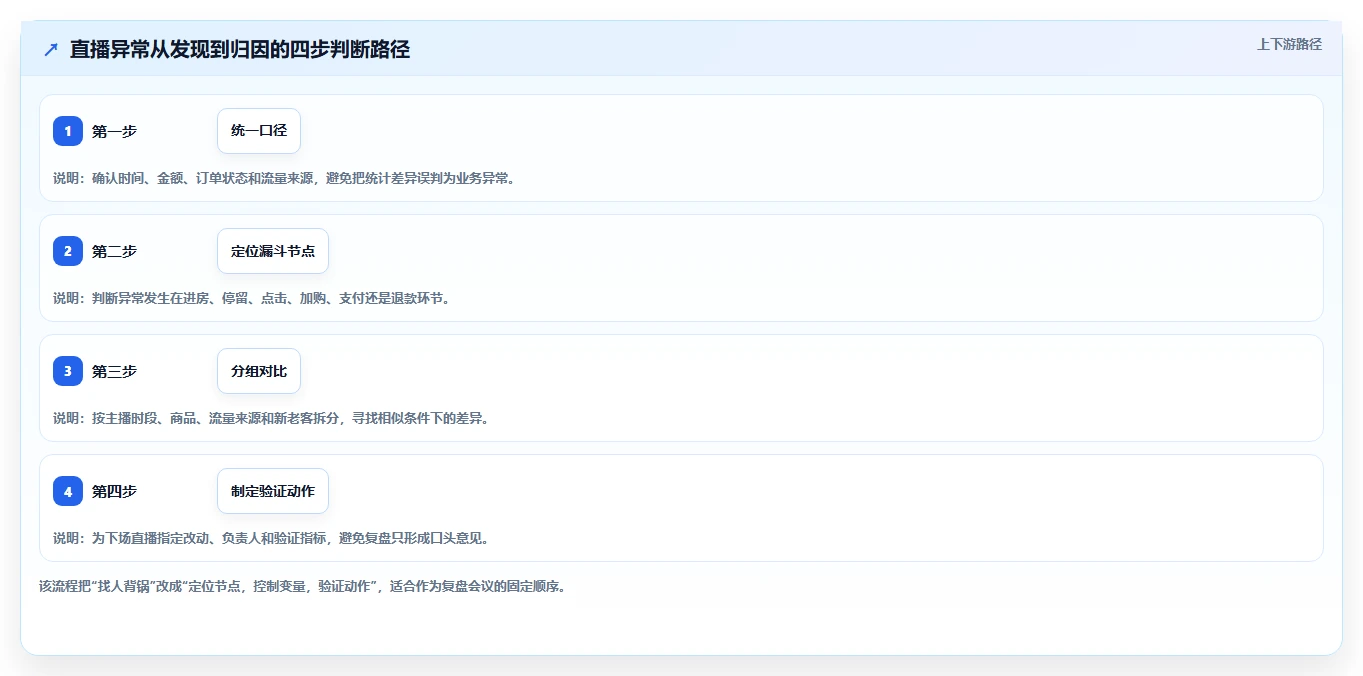Click the number 3 step badge
The width and height of the screenshot is (1363, 676).
pyautogui.click(x=68, y=371)
